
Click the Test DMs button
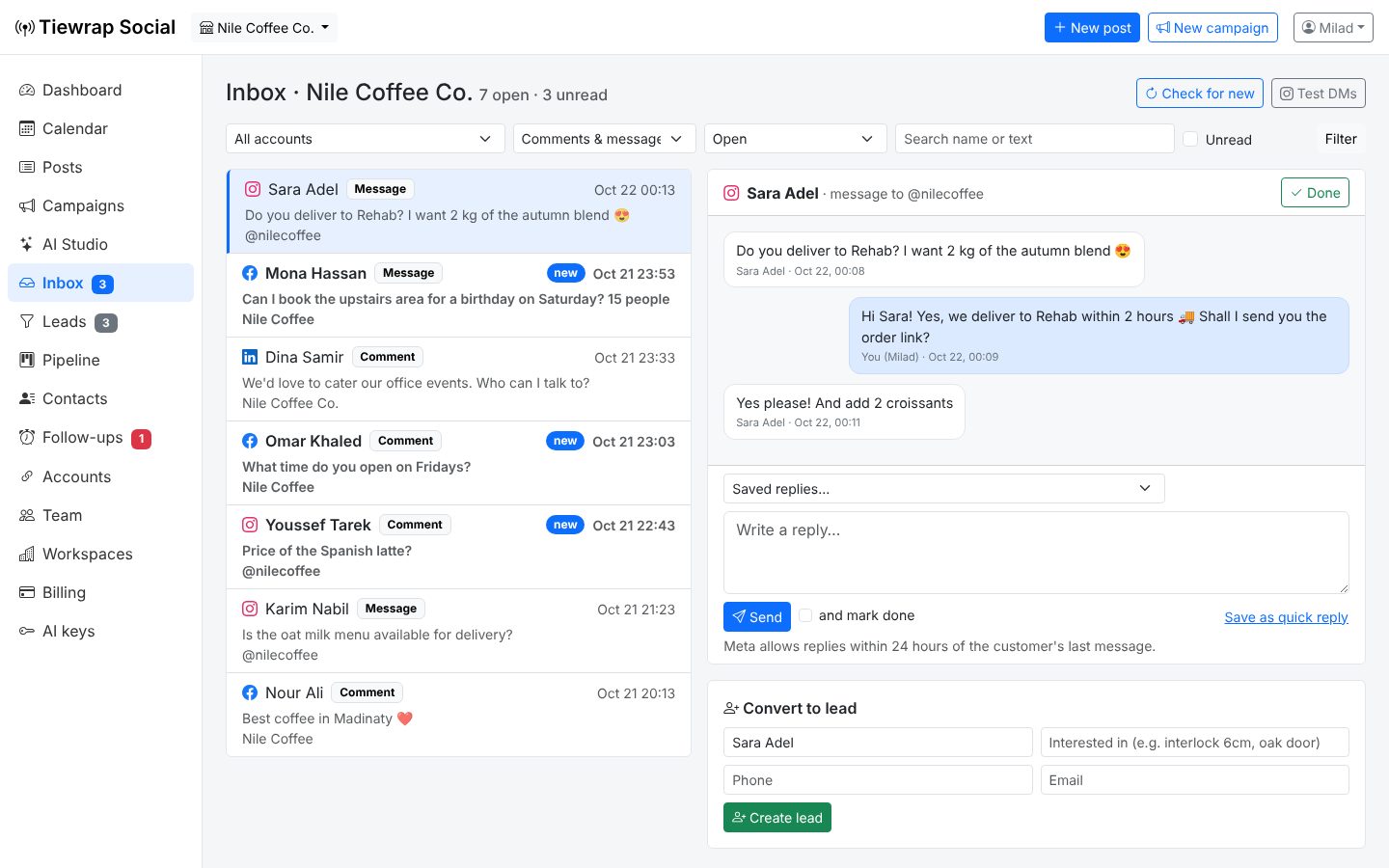point(1319,94)
